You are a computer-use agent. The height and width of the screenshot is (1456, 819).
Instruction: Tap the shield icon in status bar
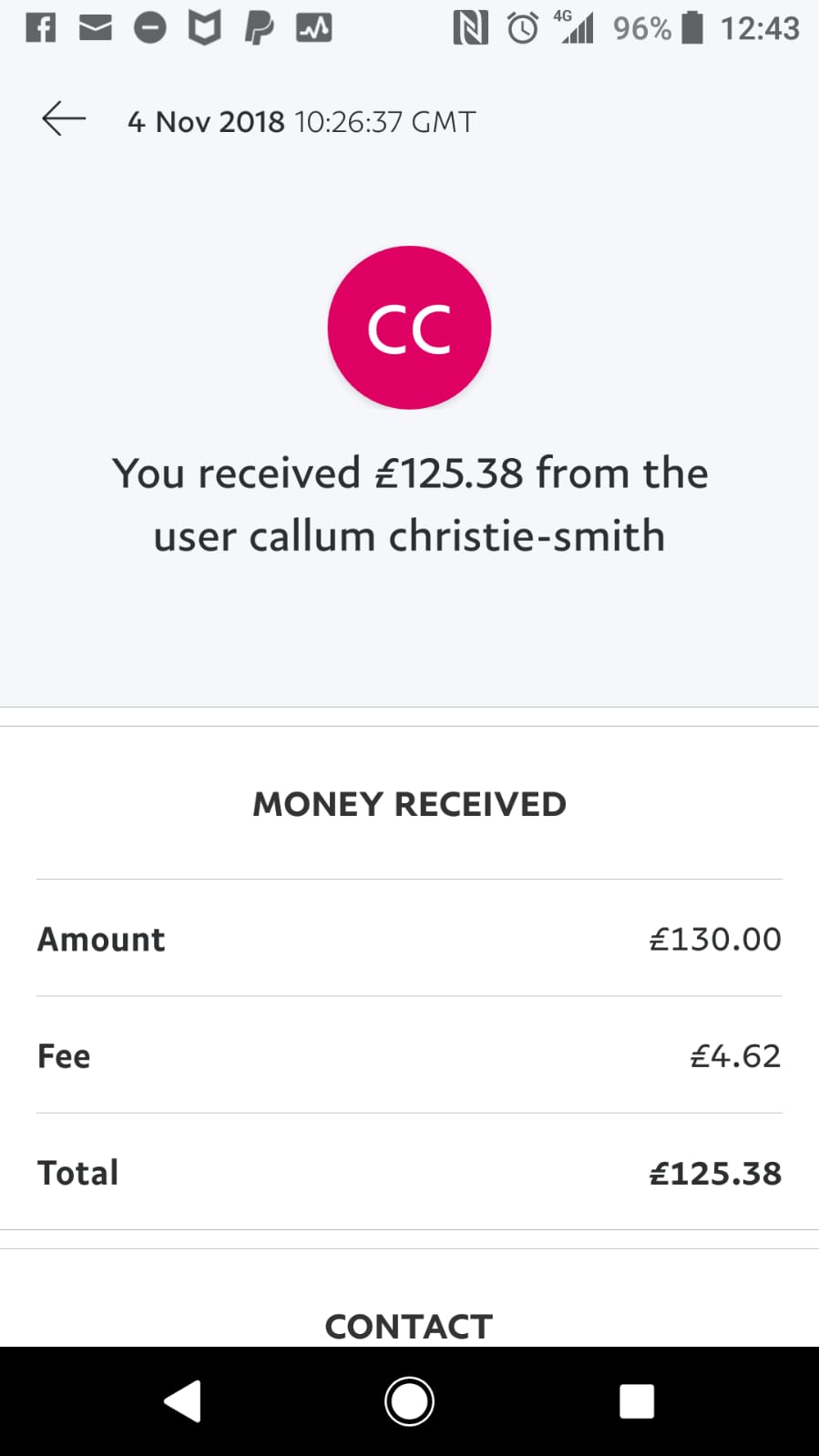point(204,28)
